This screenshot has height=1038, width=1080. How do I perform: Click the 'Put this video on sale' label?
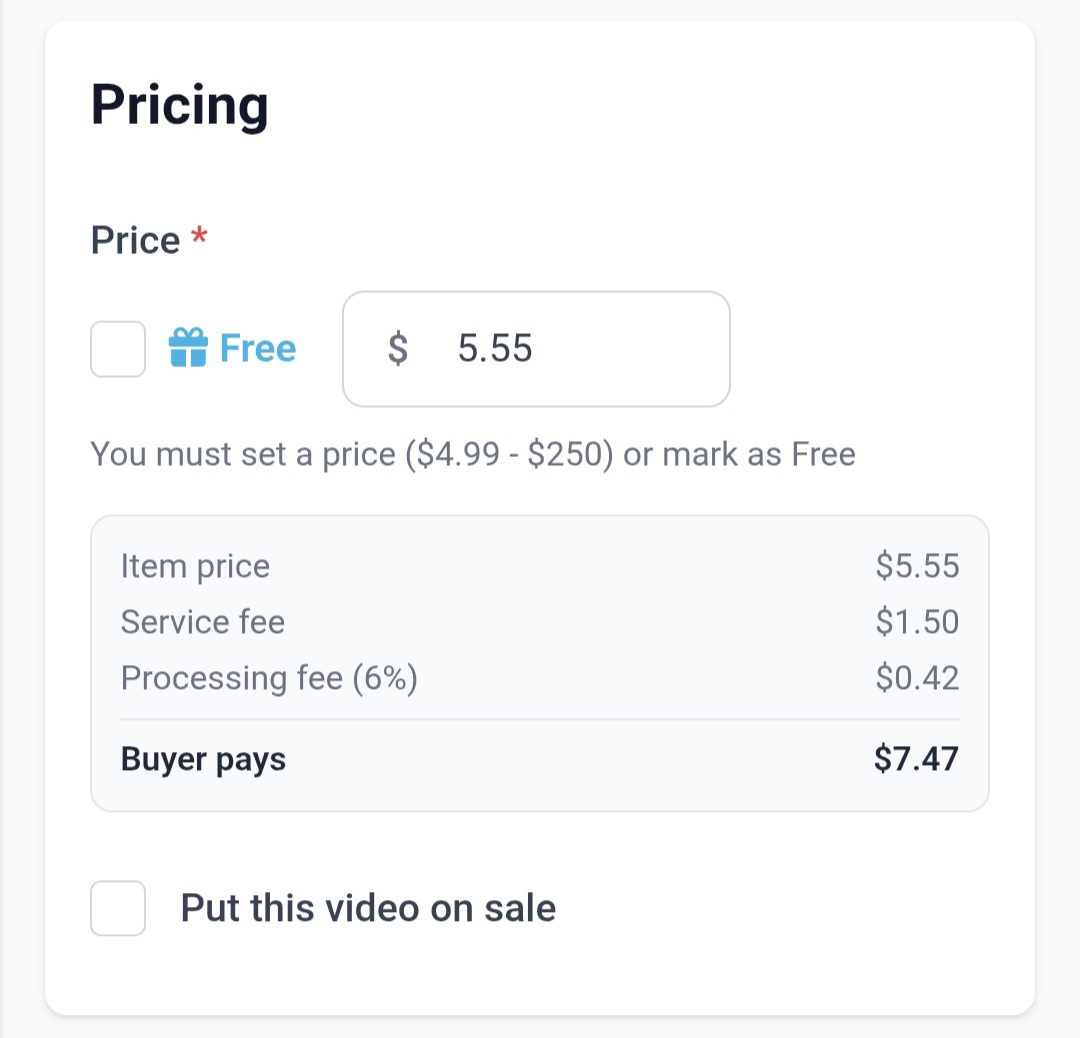click(368, 908)
